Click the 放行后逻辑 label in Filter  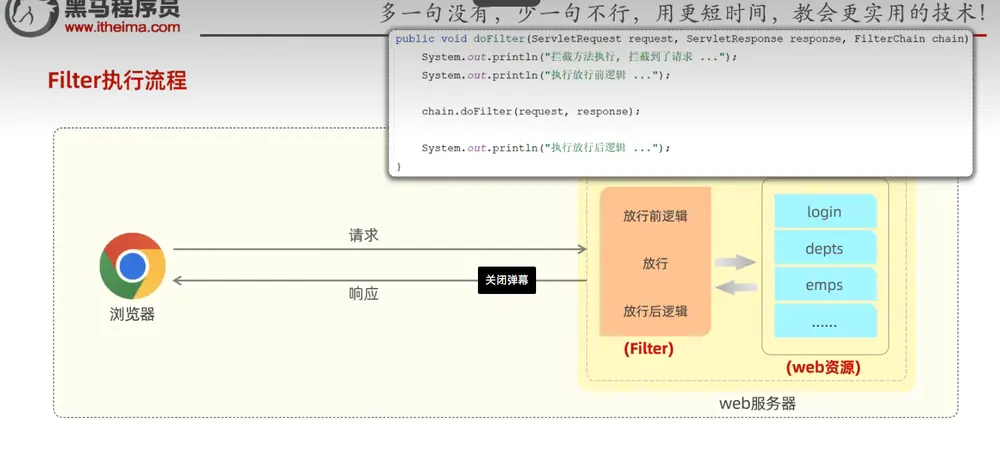coord(655,311)
